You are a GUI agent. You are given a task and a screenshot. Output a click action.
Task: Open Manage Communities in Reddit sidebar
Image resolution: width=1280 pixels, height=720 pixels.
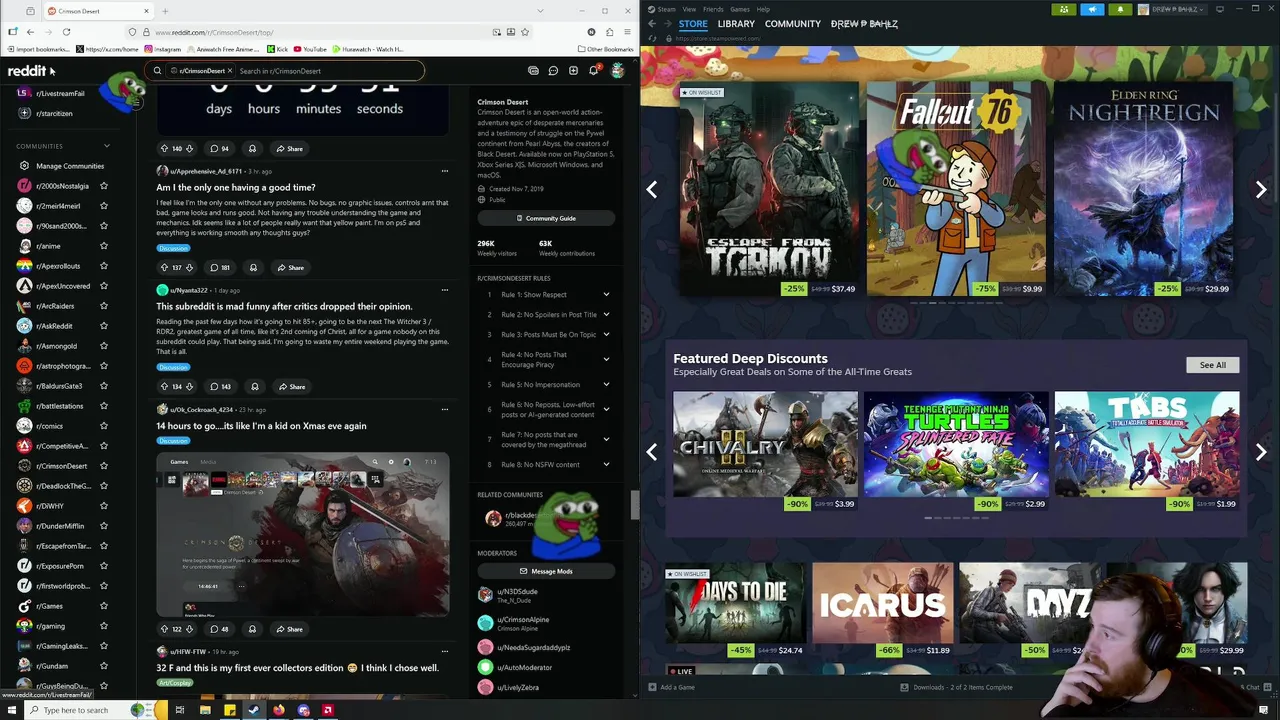70,166
